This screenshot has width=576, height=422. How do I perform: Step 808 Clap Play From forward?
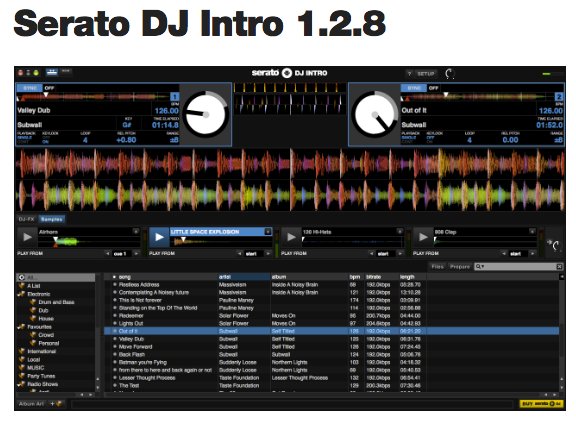point(532,253)
